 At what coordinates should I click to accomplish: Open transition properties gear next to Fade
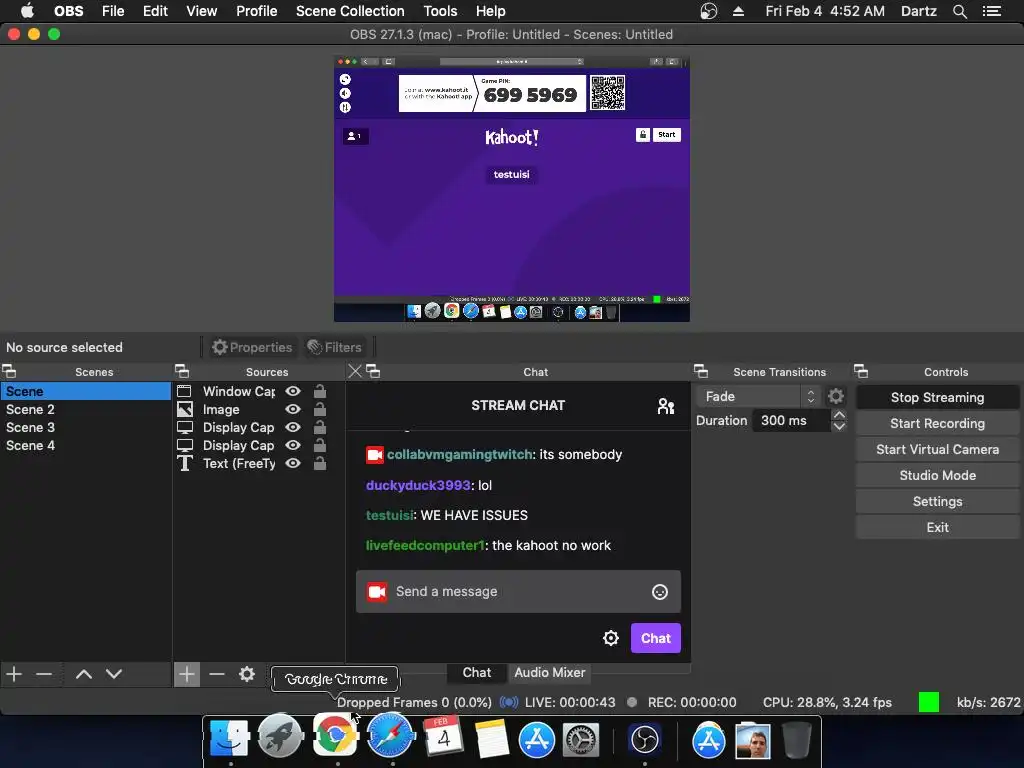pos(836,396)
